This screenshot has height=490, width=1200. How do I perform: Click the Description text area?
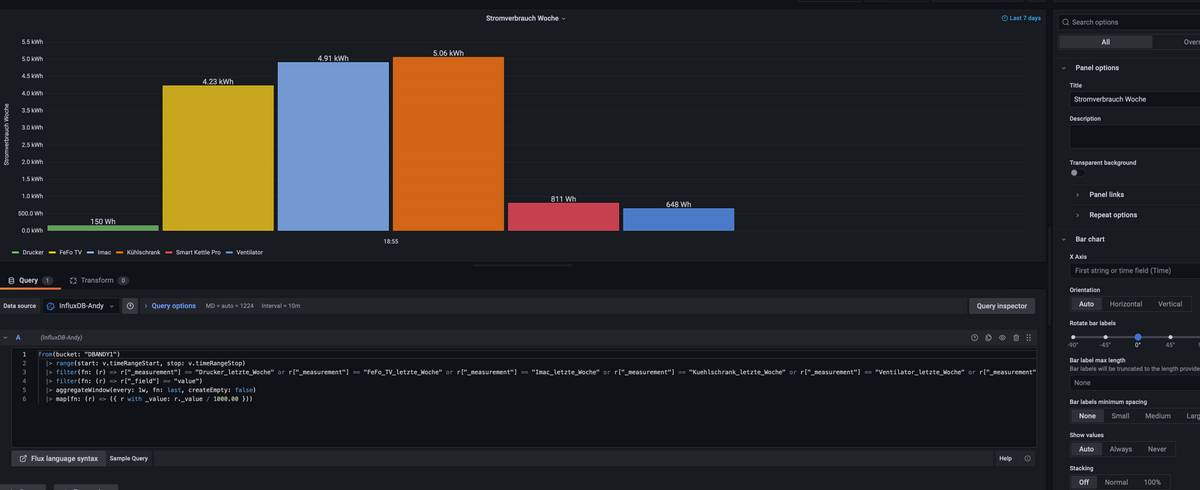[1135, 137]
